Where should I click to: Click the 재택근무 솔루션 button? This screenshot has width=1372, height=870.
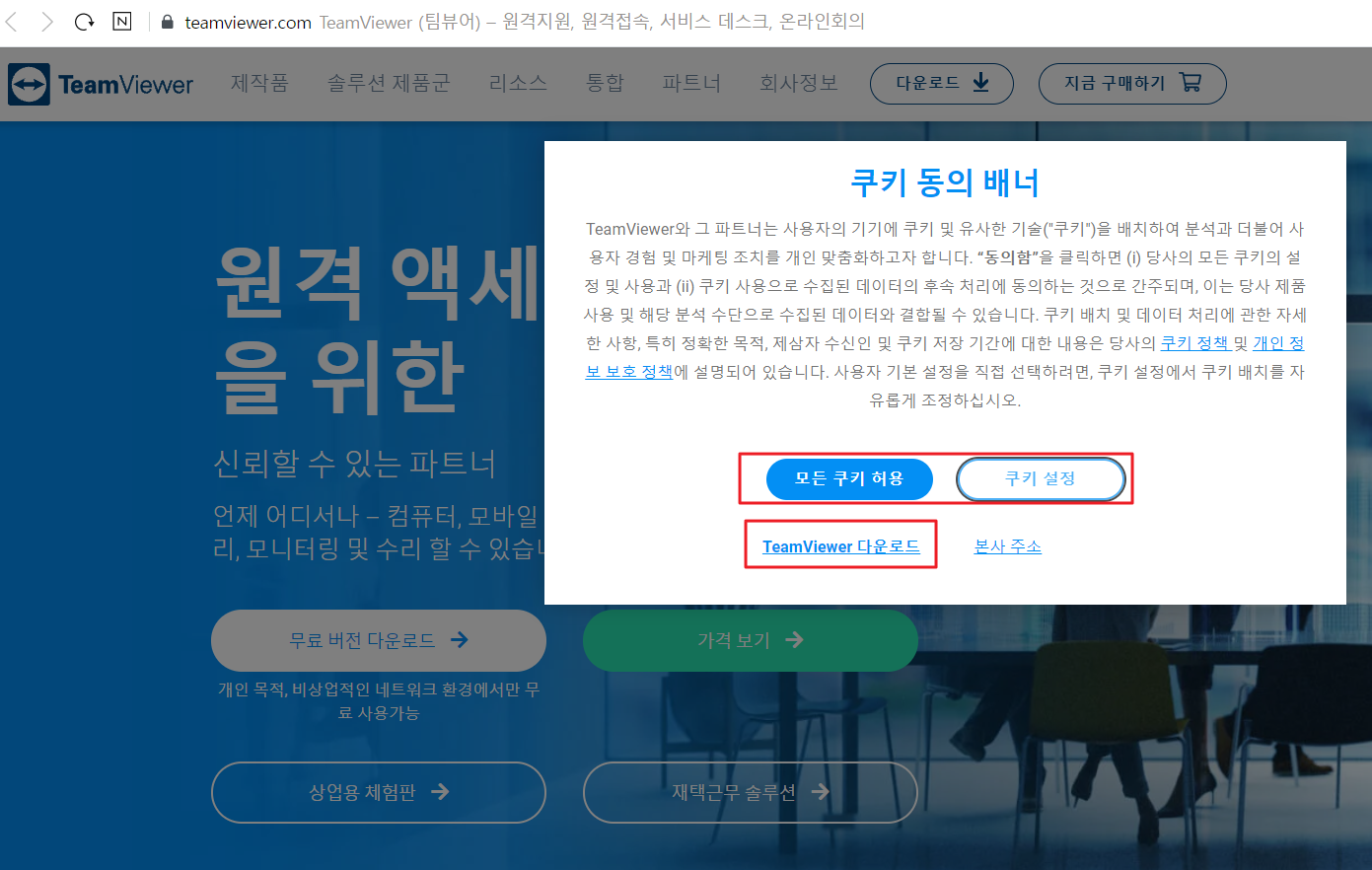(x=751, y=792)
